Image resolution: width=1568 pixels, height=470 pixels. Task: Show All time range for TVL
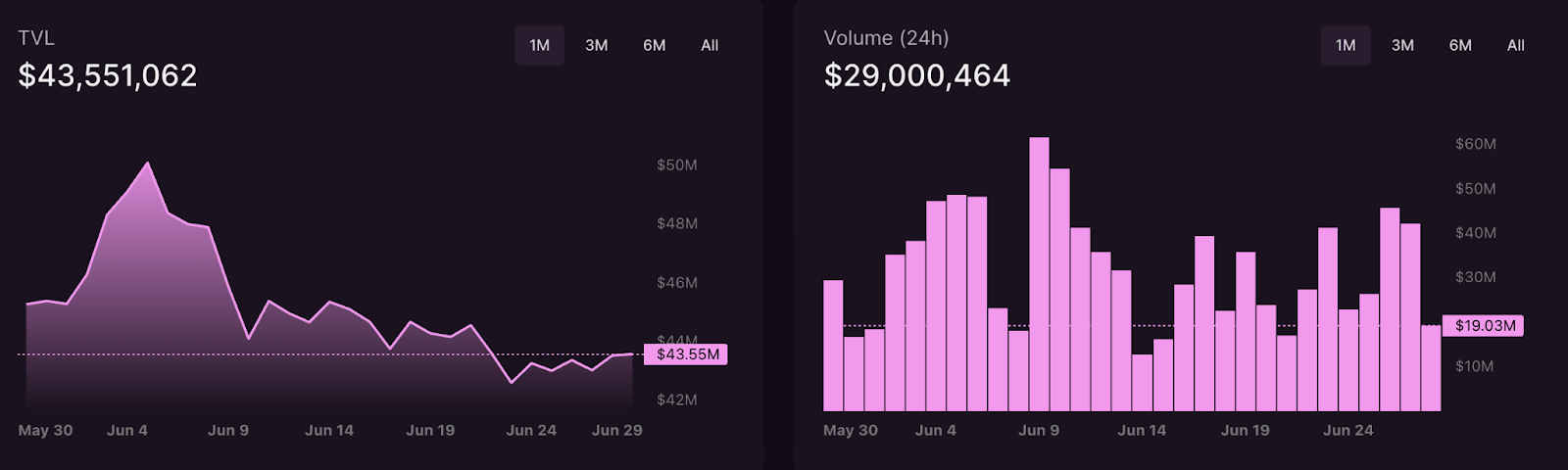(x=710, y=45)
